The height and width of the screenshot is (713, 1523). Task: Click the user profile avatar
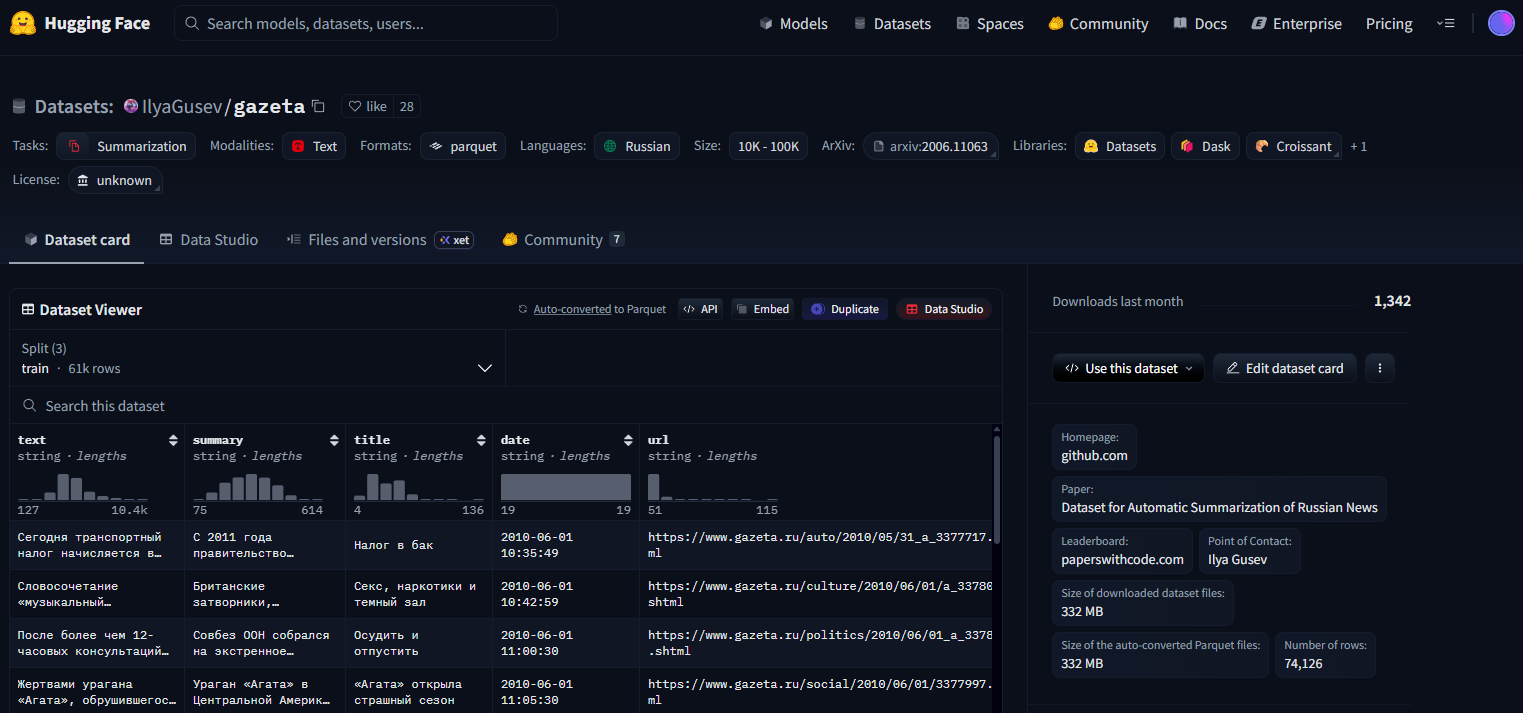click(1500, 23)
